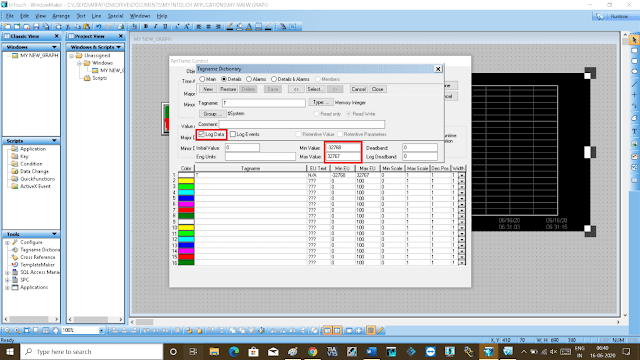
Task: Expand the Windows & Scripts dropdown
Action: click(x=119, y=47)
